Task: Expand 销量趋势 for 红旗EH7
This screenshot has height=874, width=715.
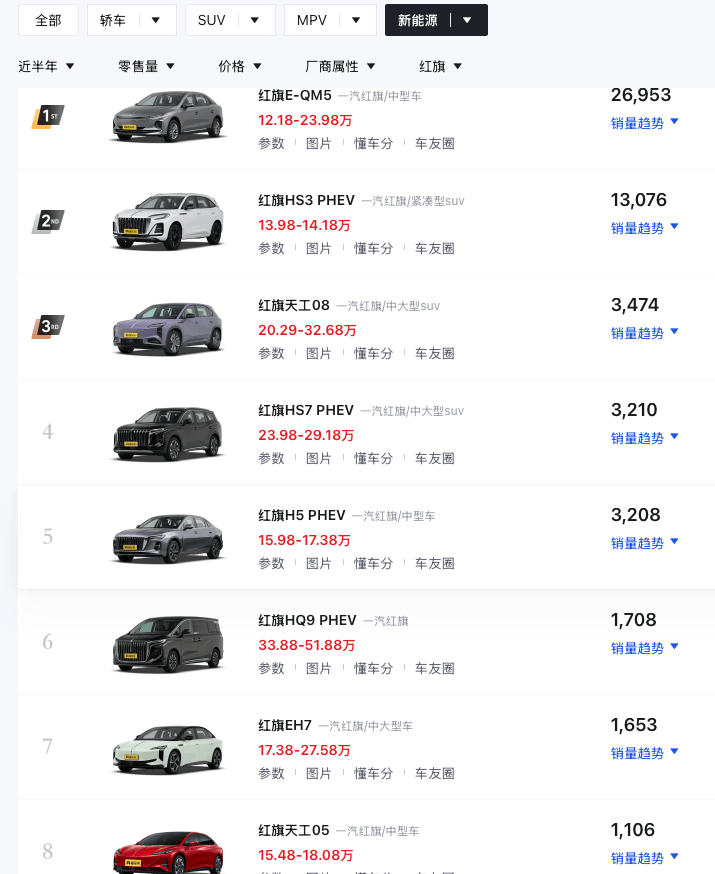Action: pos(645,753)
